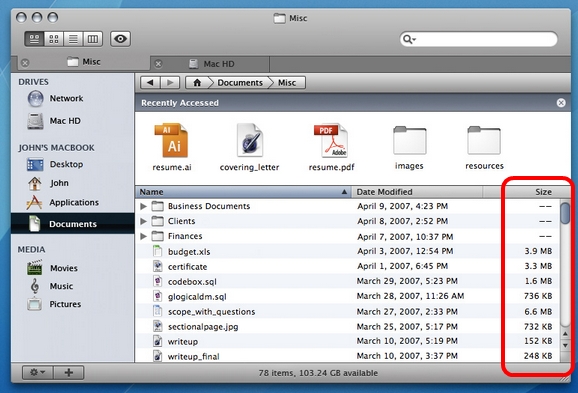The height and width of the screenshot is (393, 578).
Task: Toggle Quick Look eye button
Action: (120, 39)
